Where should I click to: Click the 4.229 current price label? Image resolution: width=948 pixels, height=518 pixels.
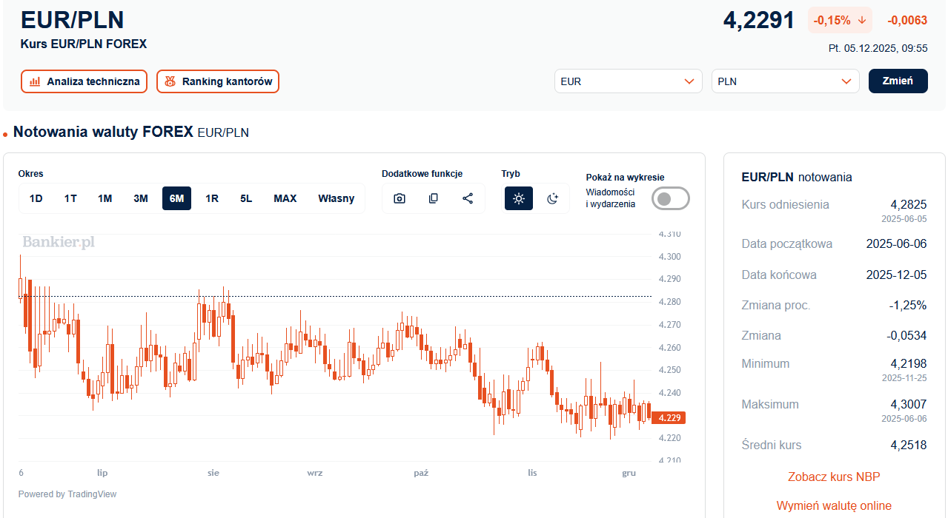[669, 418]
